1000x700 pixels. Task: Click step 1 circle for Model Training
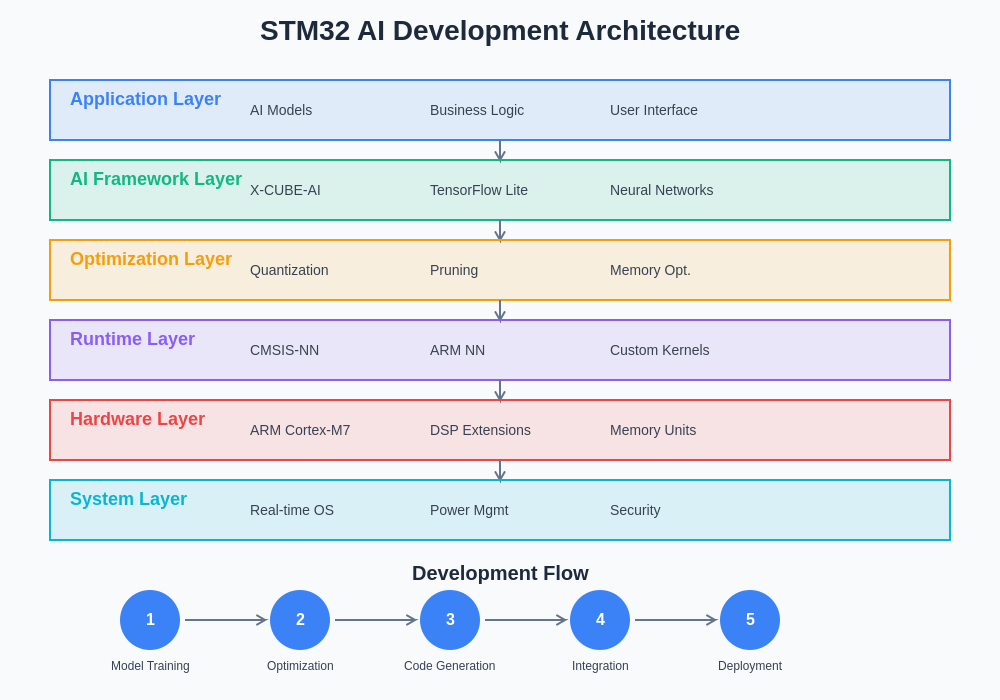pyautogui.click(x=150, y=620)
